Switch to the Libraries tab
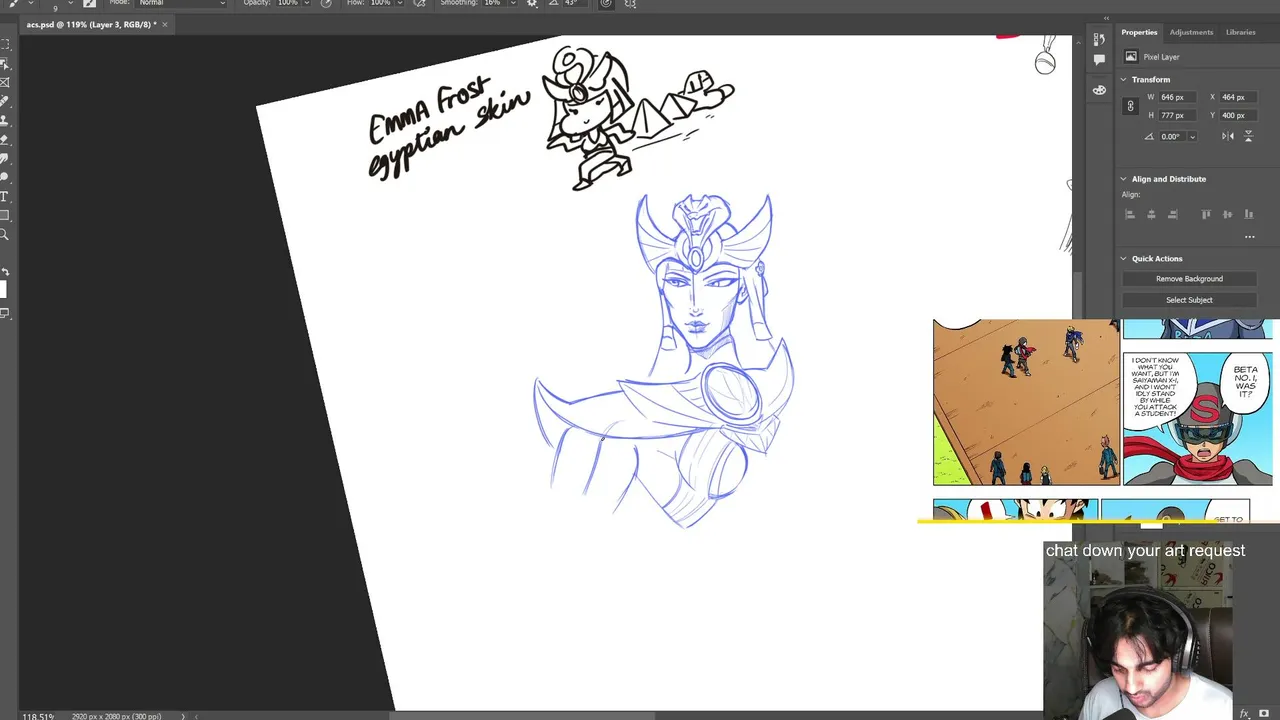Screen dimensions: 1280x720 pyautogui.click(x=1240, y=32)
